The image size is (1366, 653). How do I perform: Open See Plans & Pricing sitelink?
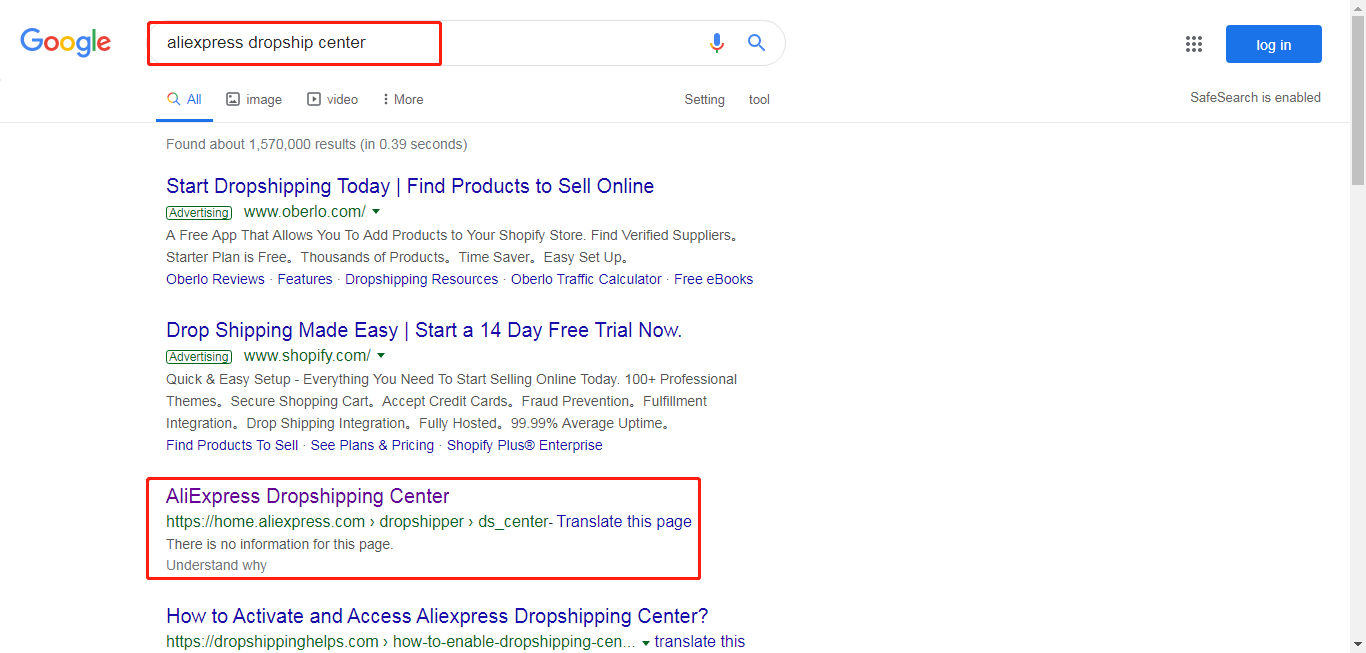372,445
